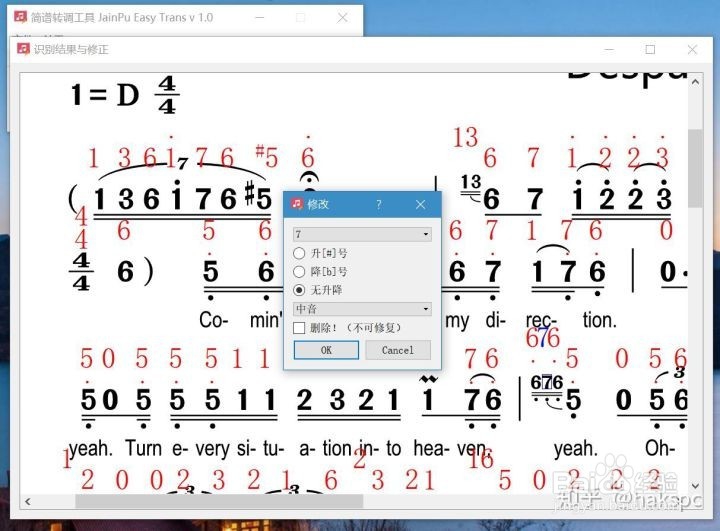Select the 无升降 natural radio button

point(299,290)
